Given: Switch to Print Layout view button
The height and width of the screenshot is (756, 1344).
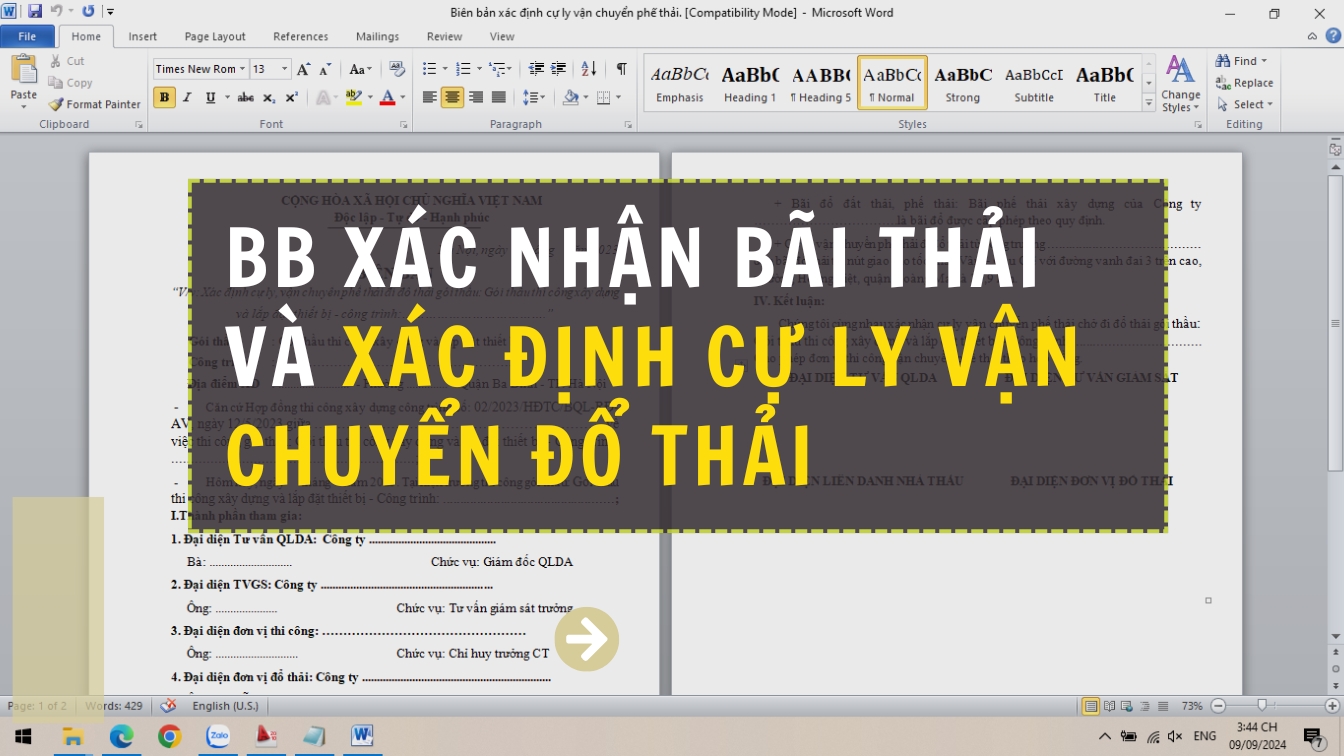Looking at the screenshot, I should (1091, 706).
